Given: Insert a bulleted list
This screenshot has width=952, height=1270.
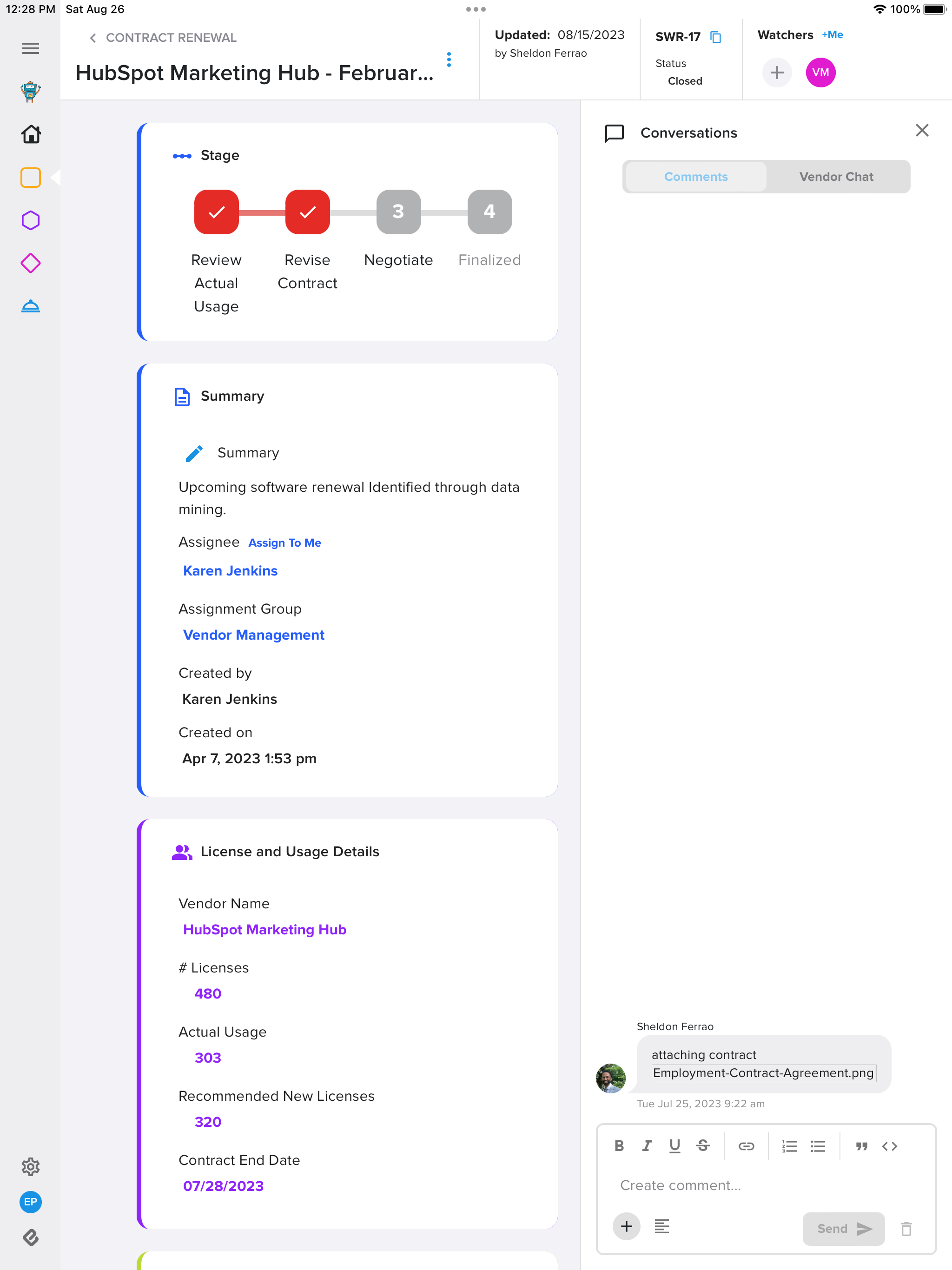Looking at the screenshot, I should coord(818,1146).
